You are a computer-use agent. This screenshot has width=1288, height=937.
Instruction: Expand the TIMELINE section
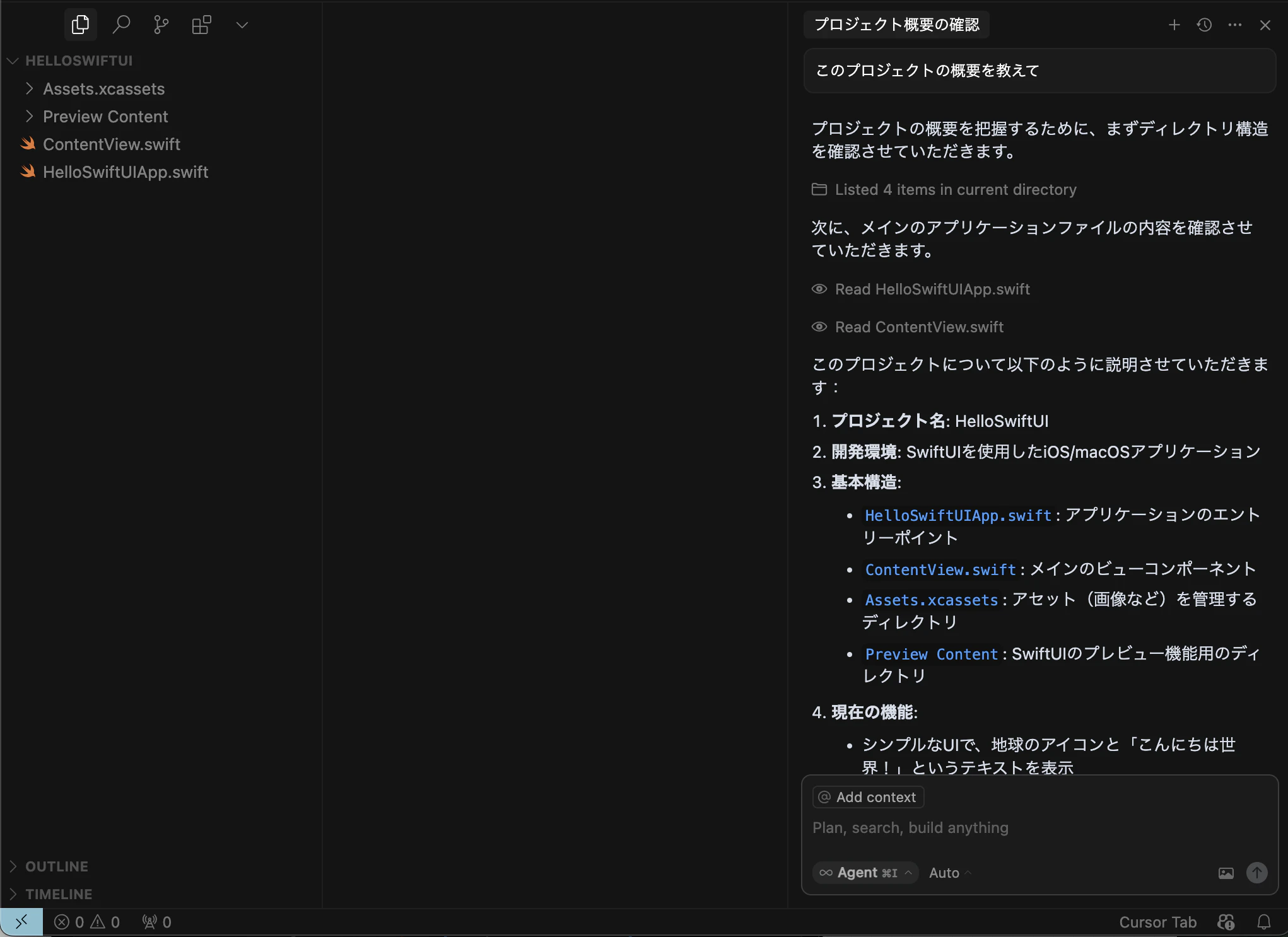[x=59, y=894]
